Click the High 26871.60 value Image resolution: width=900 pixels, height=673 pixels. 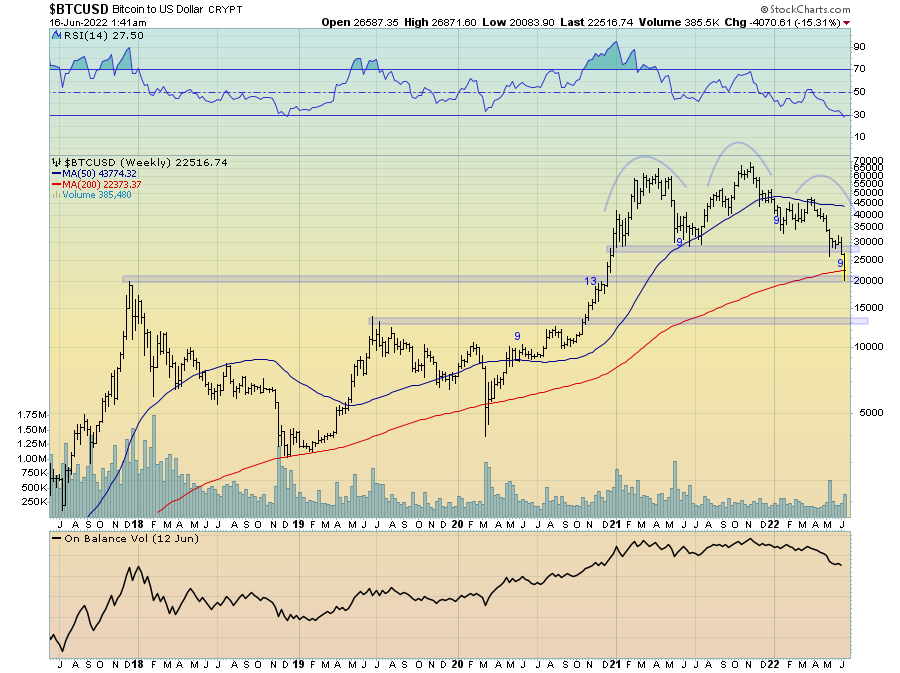click(x=440, y=22)
